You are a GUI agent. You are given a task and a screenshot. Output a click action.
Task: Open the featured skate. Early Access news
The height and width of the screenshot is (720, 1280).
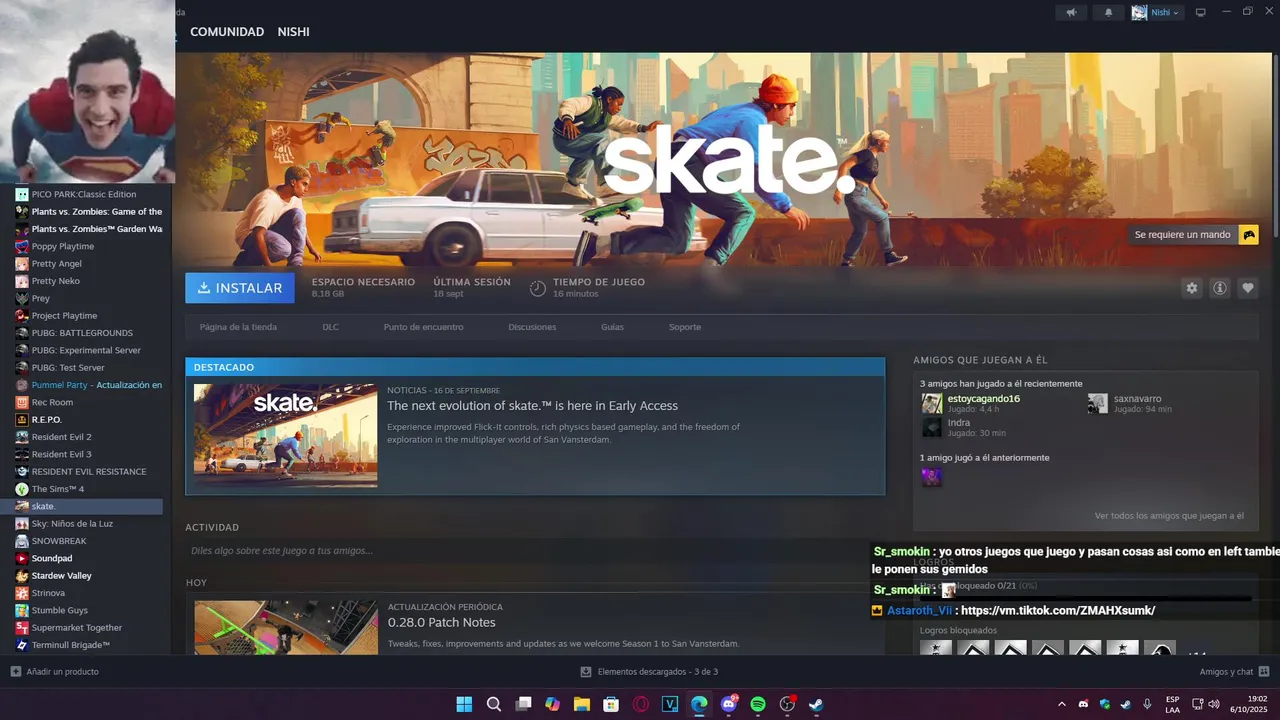click(x=532, y=406)
